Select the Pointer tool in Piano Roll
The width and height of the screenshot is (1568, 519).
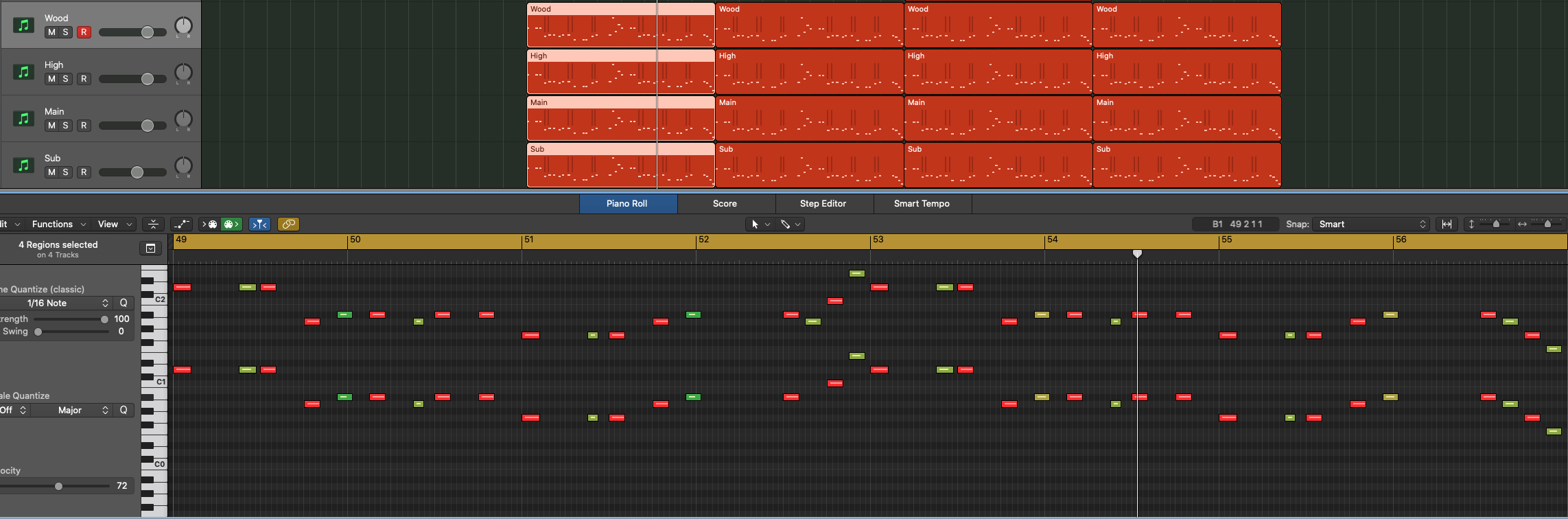point(755,224)
